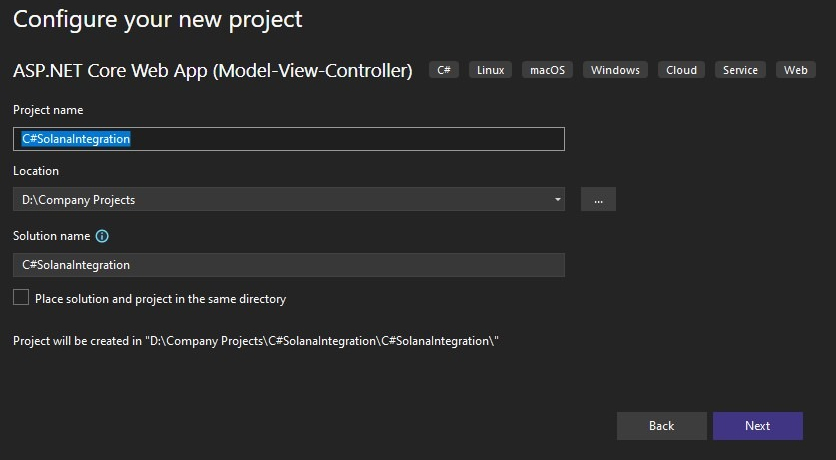Click the Cloud tag
Image resolution: width=836 pixels, height=460 pixels.
pyautogui.click(x=681, y=70)
